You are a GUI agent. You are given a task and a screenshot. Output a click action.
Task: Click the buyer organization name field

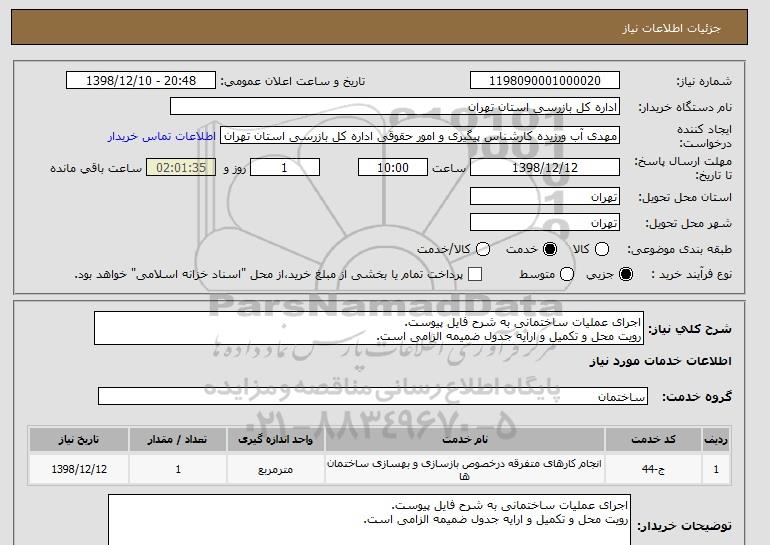click(x=395, y=107)
